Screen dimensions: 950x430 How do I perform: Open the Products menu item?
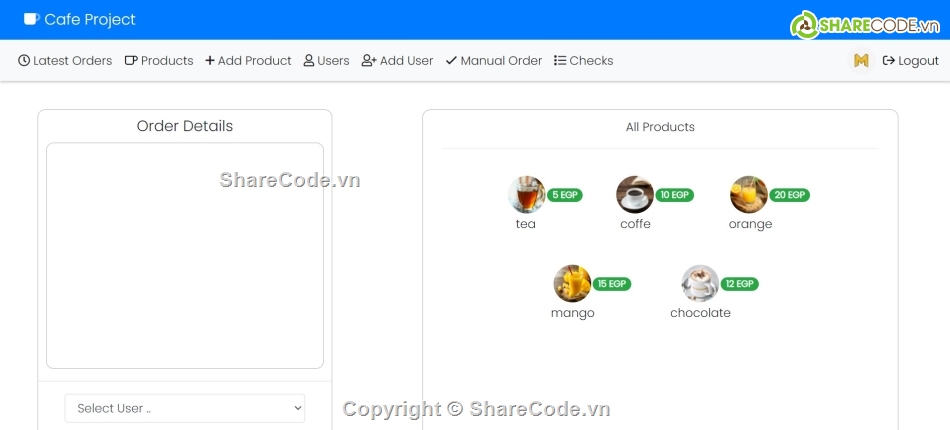coord(159,61)
